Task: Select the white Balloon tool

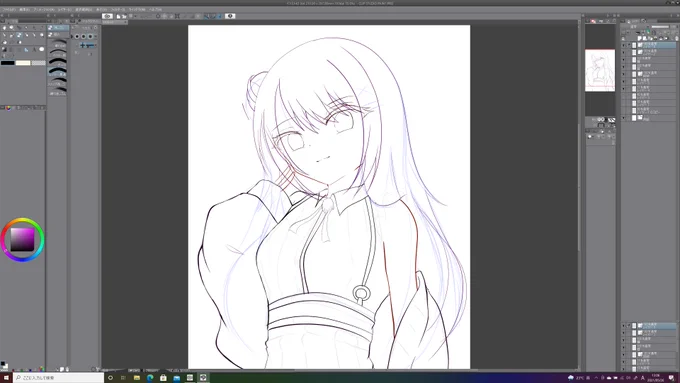Action: (x=42, y=49)
